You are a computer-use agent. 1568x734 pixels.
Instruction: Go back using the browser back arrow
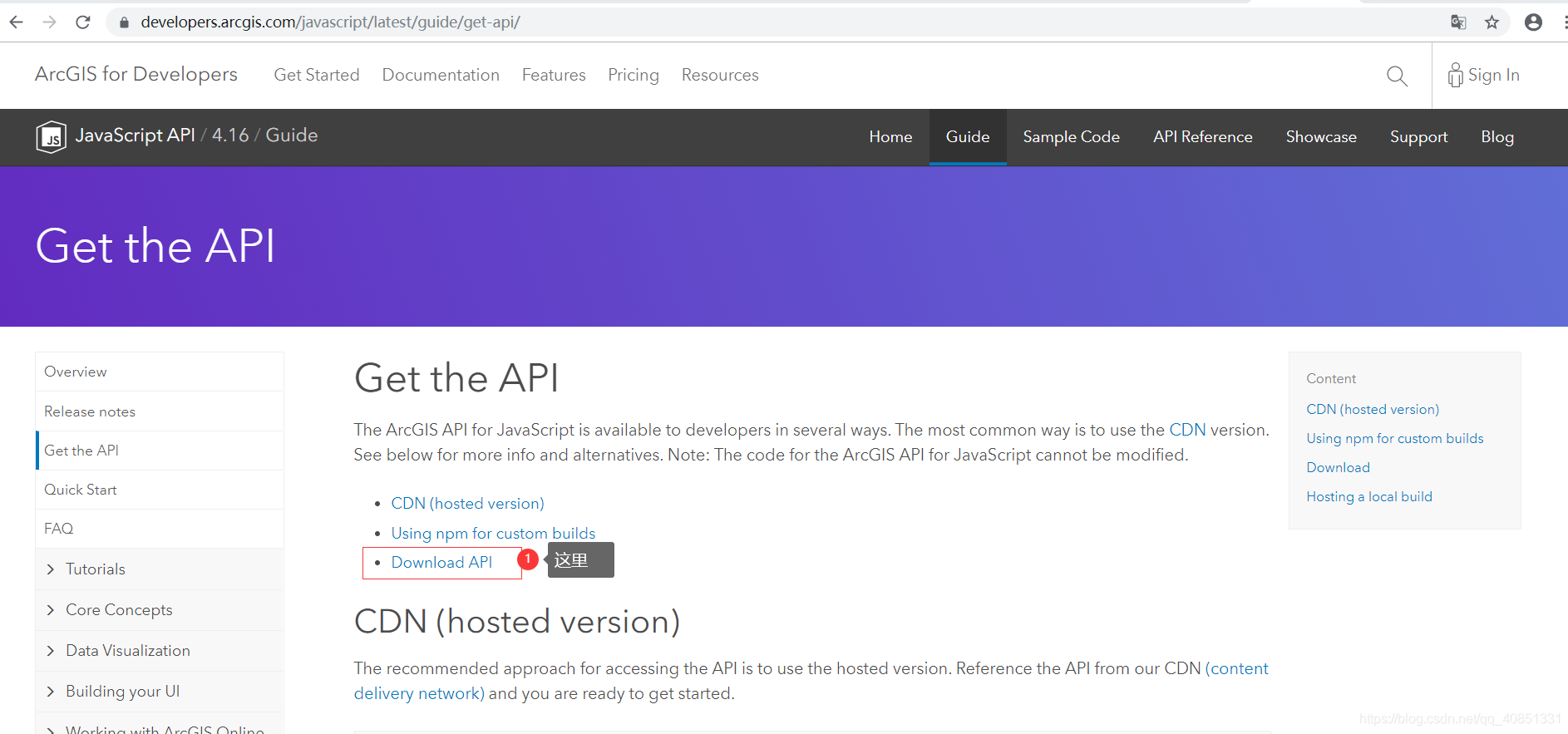[x=17, y=22]
